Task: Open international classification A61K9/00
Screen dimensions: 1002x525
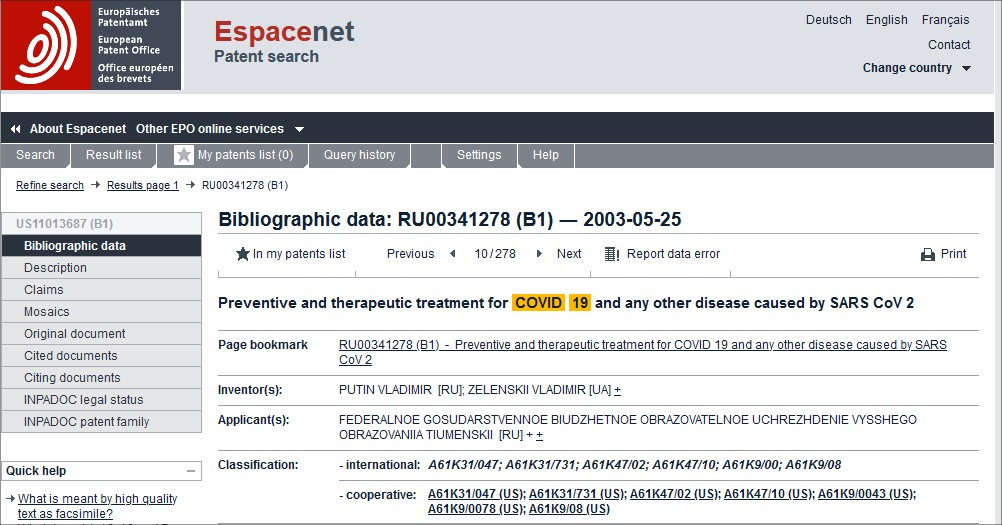Action: pyautogui.click(x=750, y=465)
